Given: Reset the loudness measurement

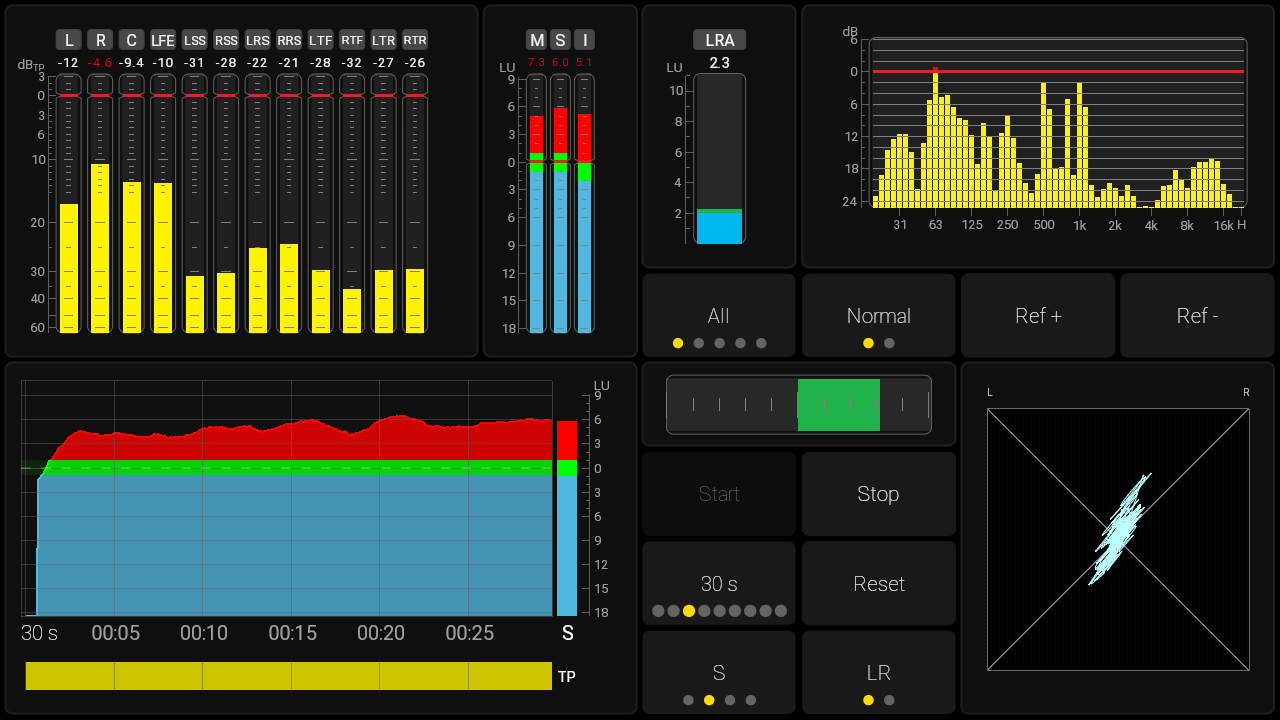Looking at the screenshot, I should coord(878,584).
